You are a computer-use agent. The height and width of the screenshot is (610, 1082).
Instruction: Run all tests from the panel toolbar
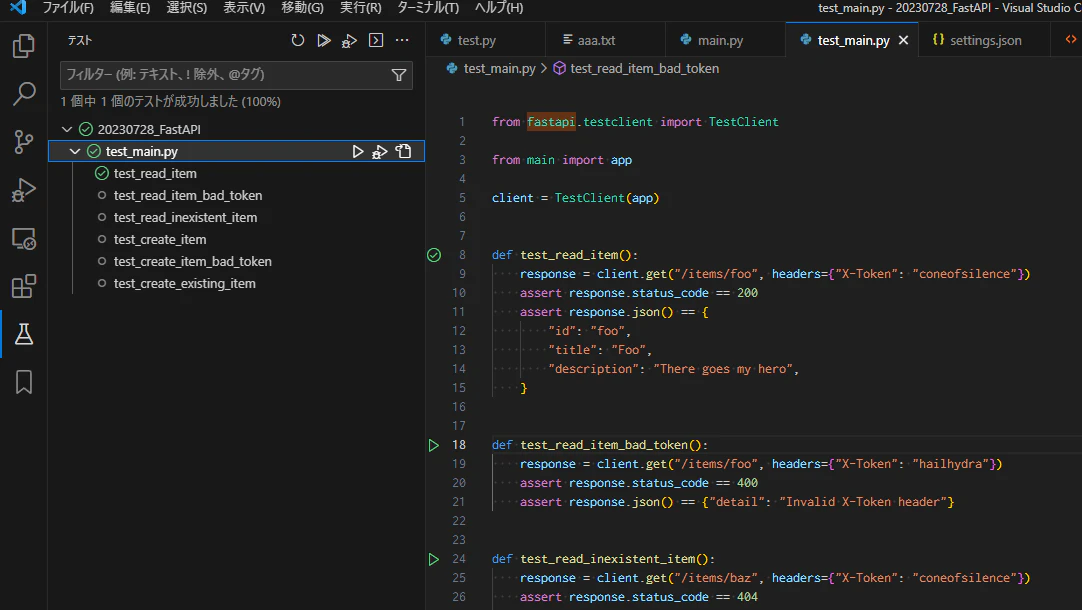coord(323,40)
